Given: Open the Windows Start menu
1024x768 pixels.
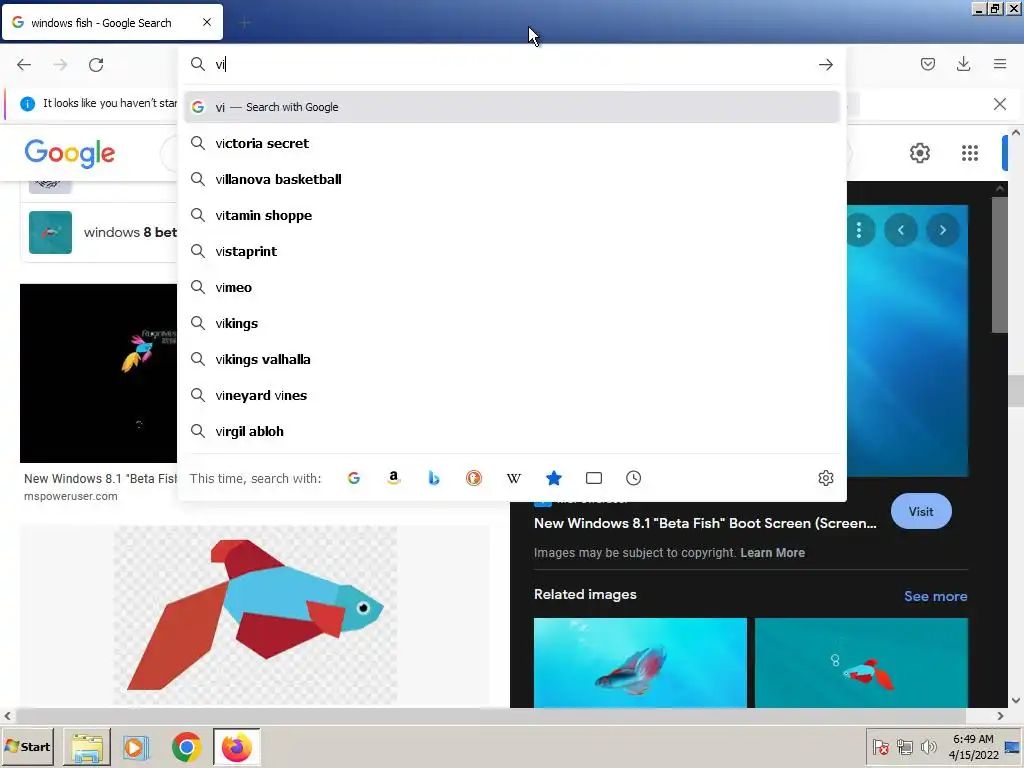Looking at the screenshot, I should click(x=27, y=746).
